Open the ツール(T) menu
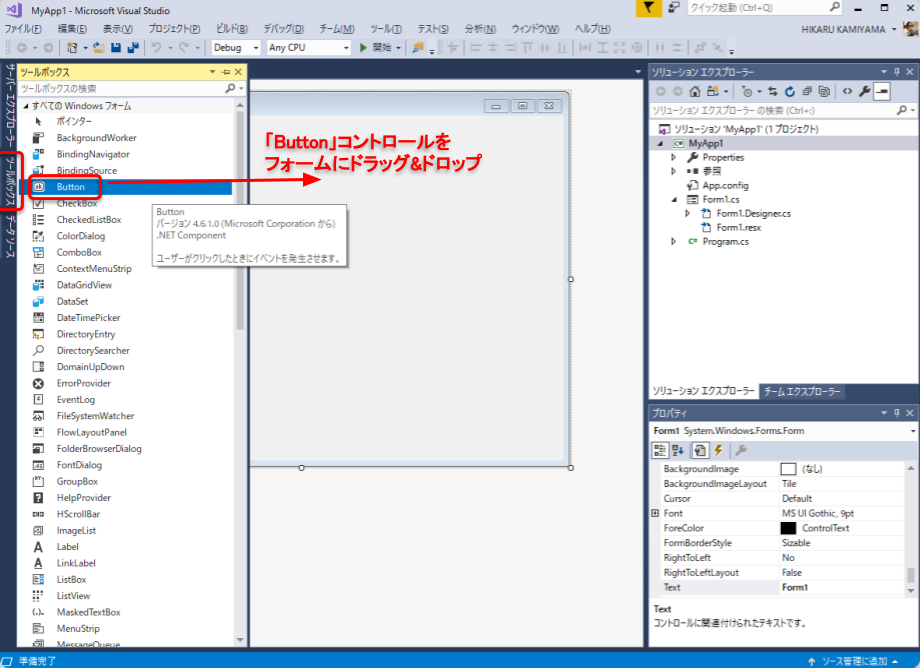Viewport: 920px width, 668px height. pyautogui.click(x=385, y=29)
